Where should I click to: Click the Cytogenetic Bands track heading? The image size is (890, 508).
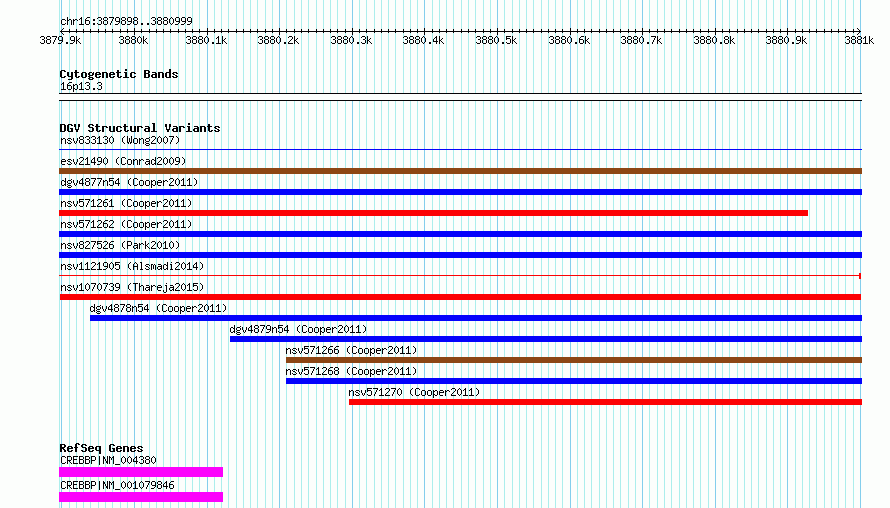(119, 74)
